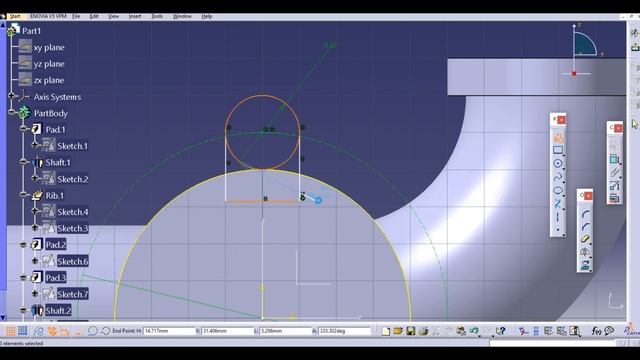Click the Save diskette icon

tap(411, 331)
